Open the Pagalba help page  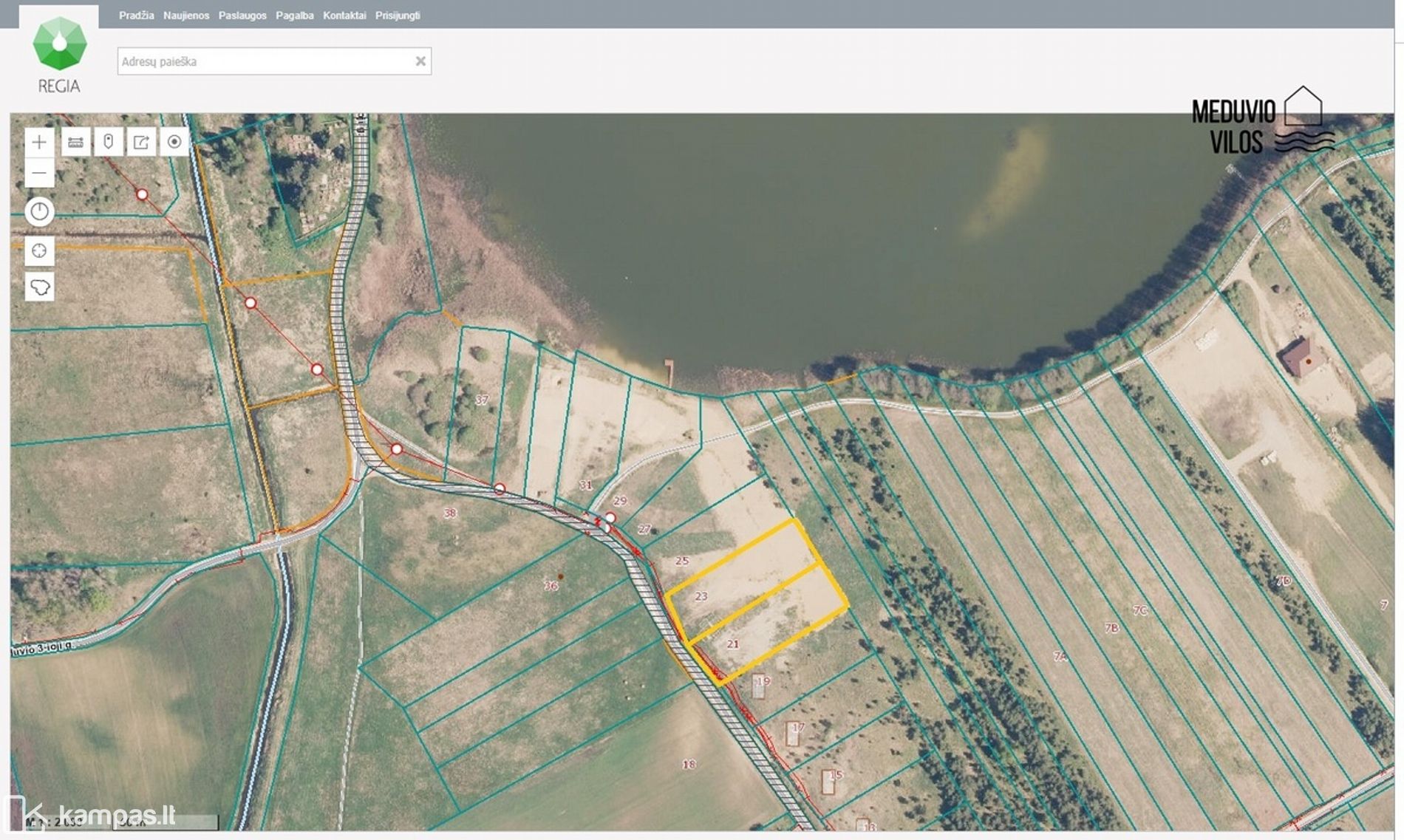[x=294, y=16]
